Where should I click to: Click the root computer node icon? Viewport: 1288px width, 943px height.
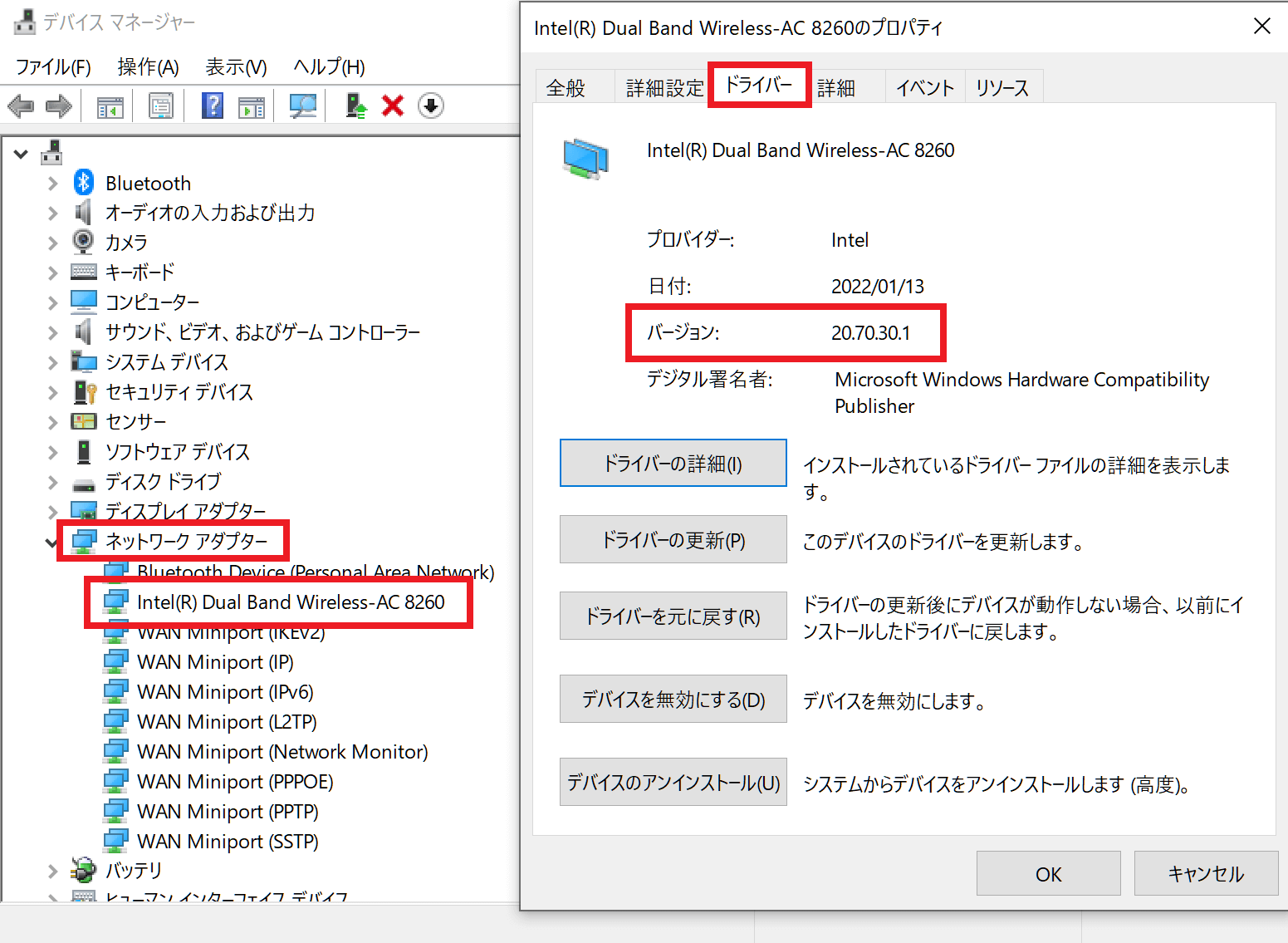51,152
